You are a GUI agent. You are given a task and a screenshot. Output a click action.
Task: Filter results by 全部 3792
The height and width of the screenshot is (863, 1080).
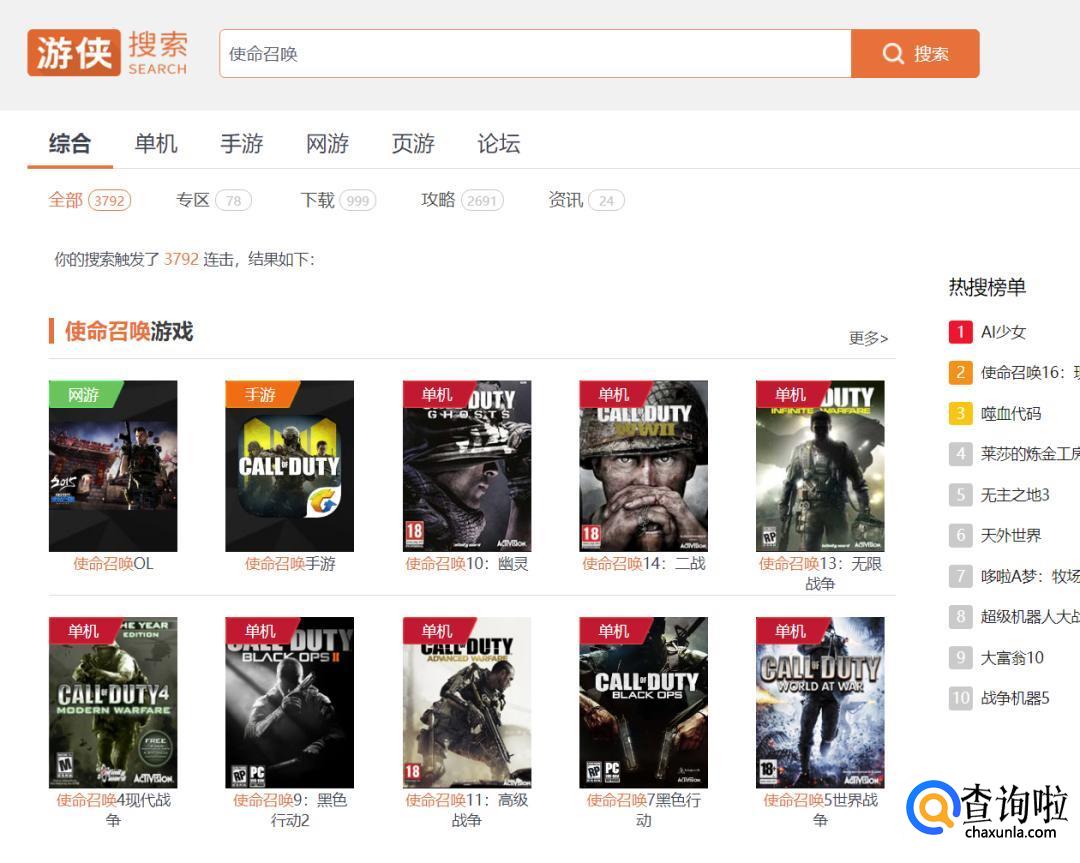point(90,200)
